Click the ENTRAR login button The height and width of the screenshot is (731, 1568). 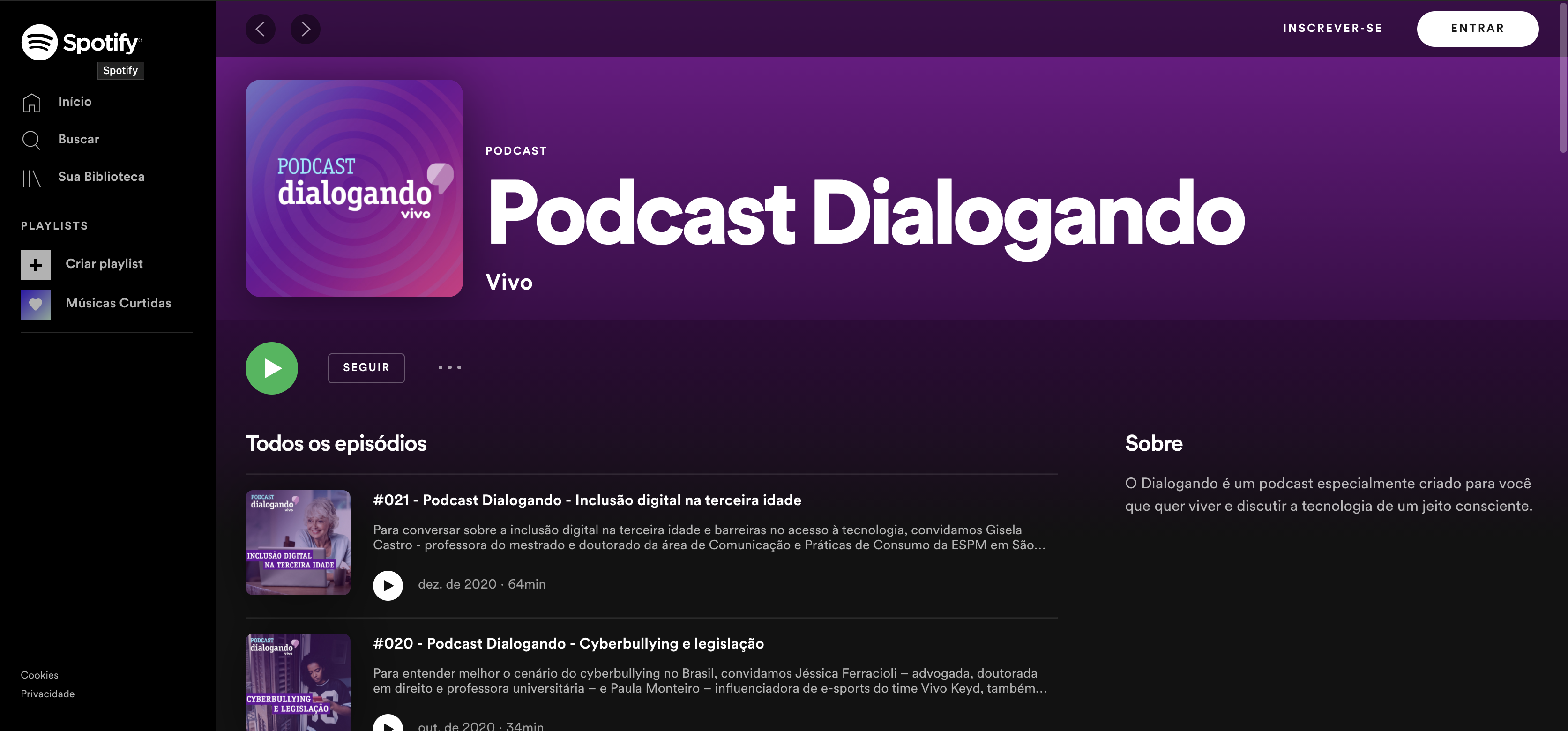tap(1477, 29)
